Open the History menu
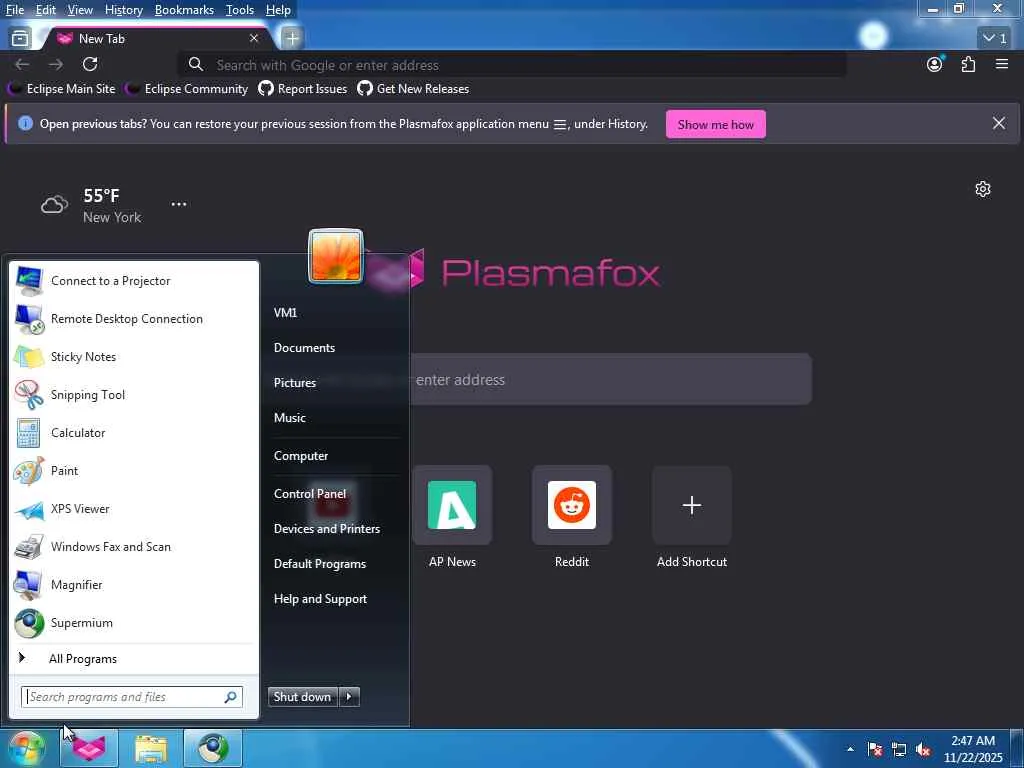Viewport: 1024px width, 768px height. click(123, 10)
